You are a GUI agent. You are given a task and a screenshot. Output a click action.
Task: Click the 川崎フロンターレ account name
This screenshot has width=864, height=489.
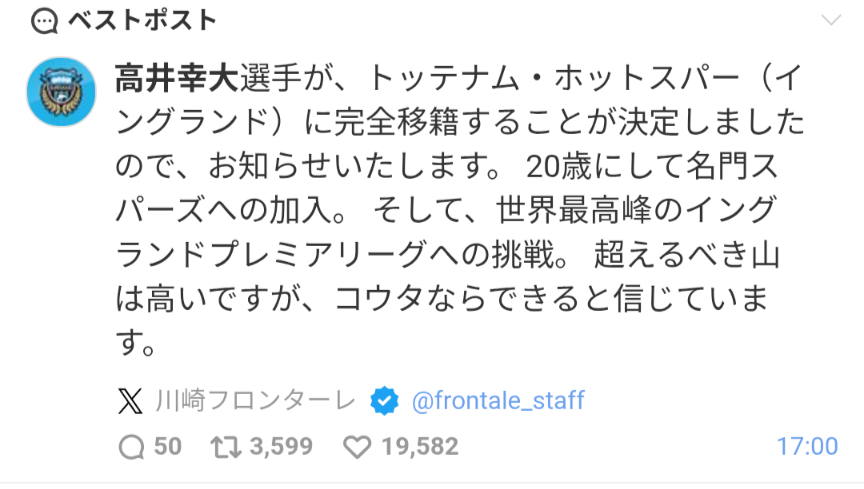[x=256, y=401]
